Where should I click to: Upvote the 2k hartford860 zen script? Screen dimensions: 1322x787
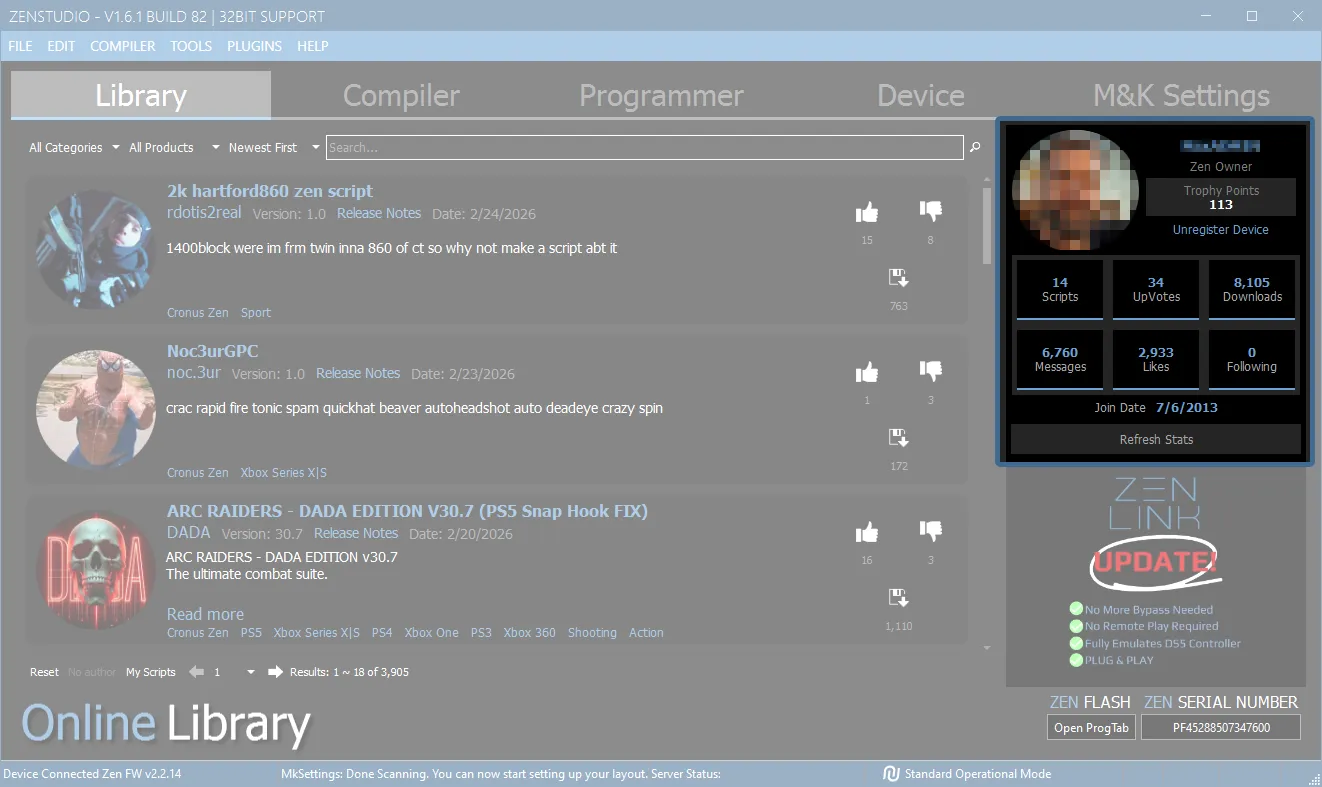pyautogui.click(x=866, y=212)
